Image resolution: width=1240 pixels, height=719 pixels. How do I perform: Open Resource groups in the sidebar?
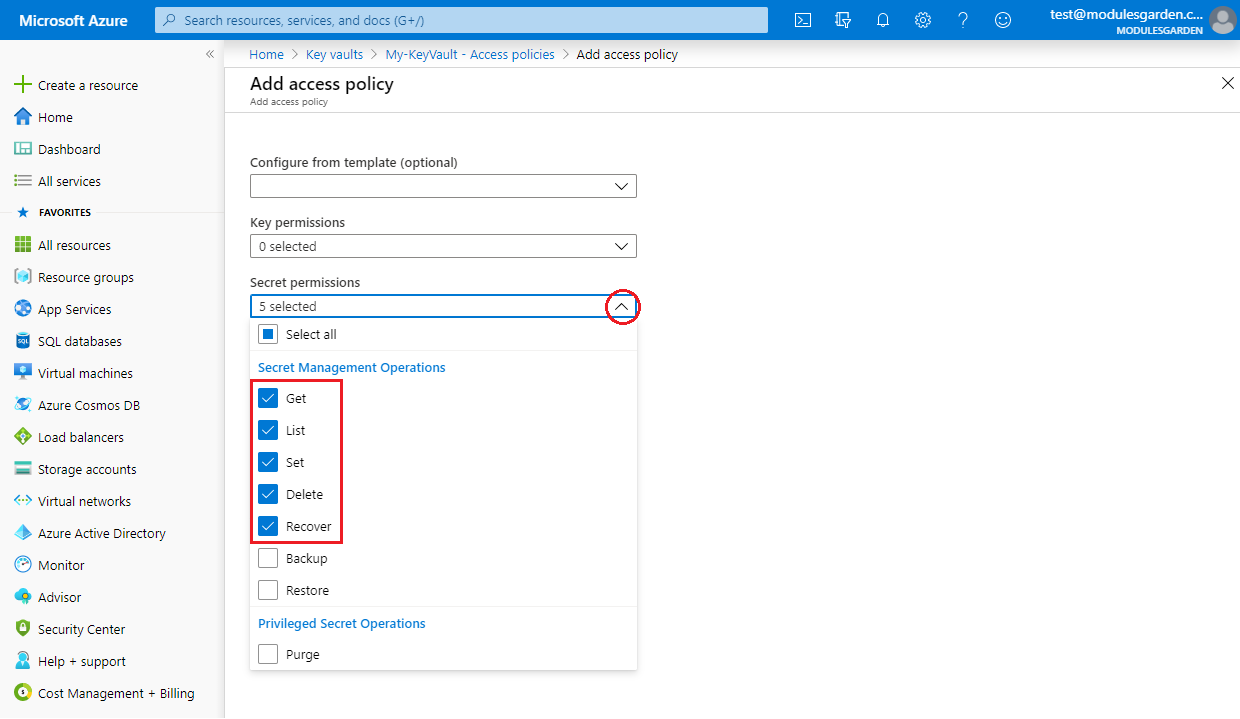(x=86, y=277)
